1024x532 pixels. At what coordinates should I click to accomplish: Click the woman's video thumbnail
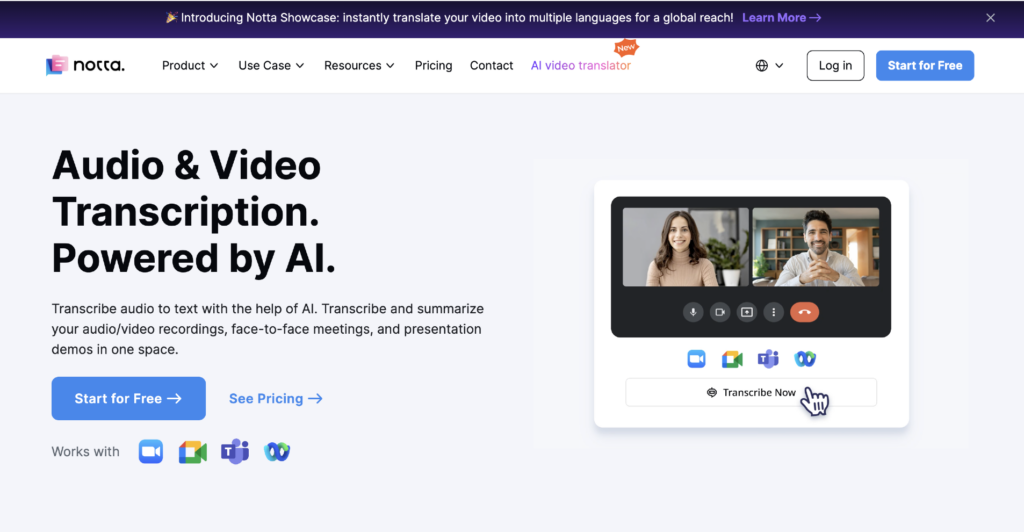[686, 247]
